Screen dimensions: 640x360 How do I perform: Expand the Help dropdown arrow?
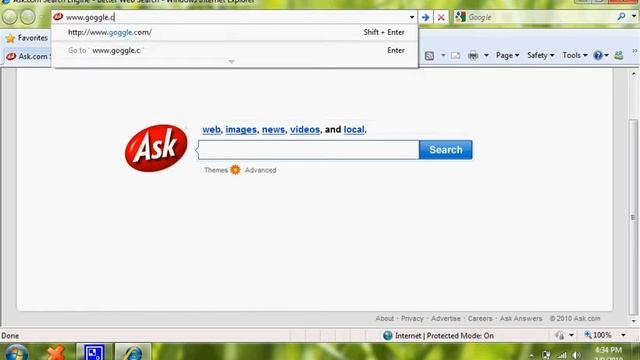tap(607, 56)
